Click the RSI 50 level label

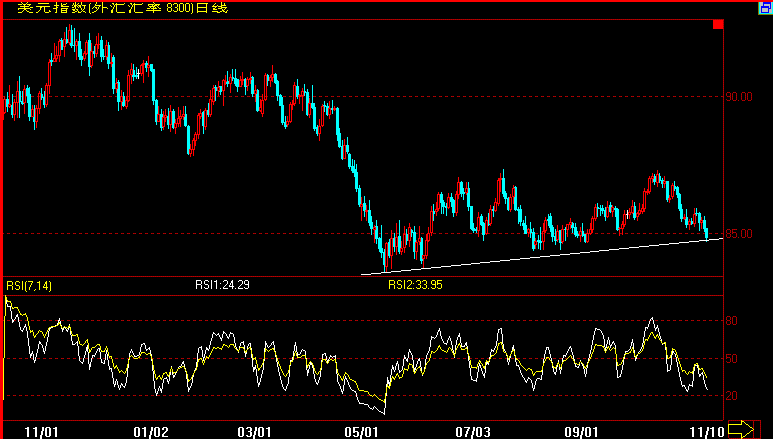point(732,359)
